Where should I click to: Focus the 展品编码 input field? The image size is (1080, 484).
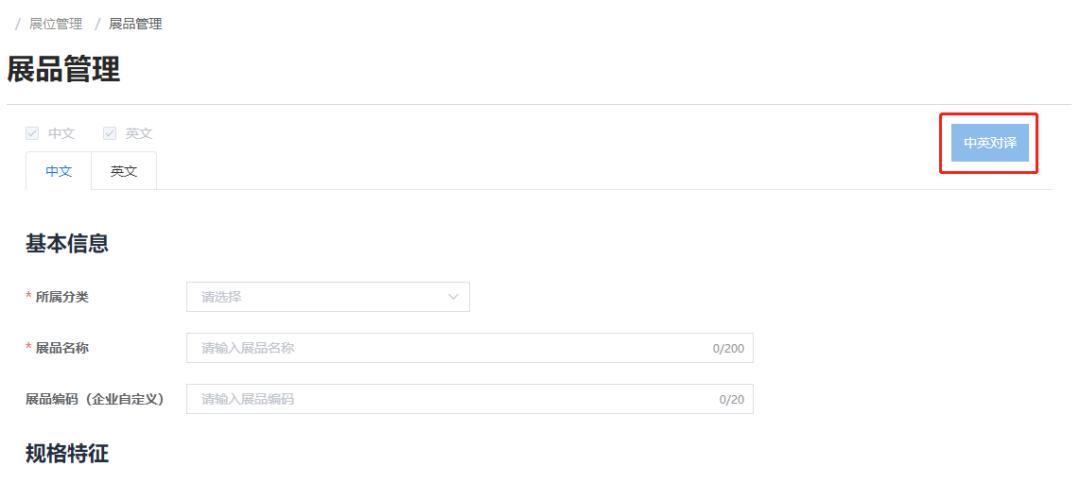[x=450, y=399]
